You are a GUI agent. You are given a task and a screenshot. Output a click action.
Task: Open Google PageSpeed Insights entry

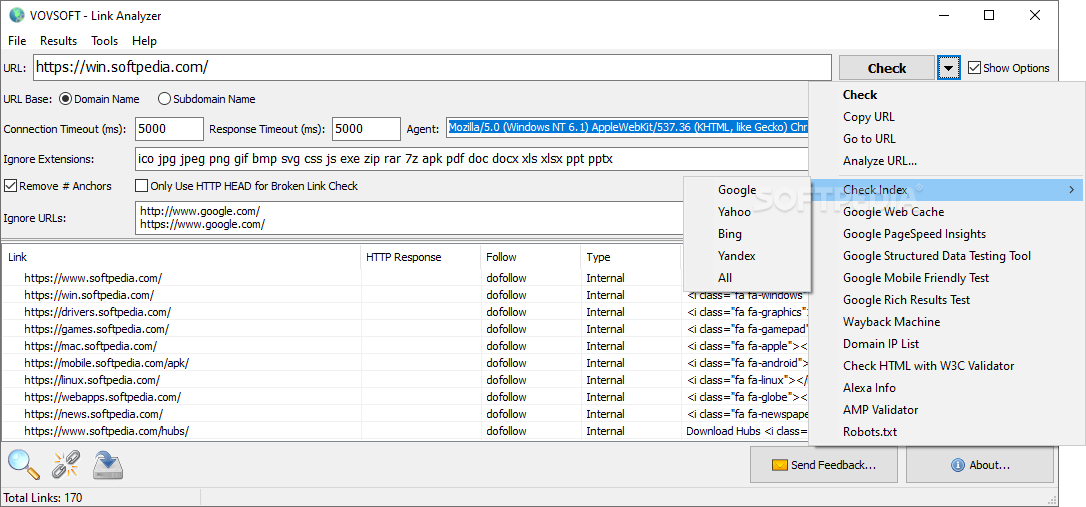[946, 234]
